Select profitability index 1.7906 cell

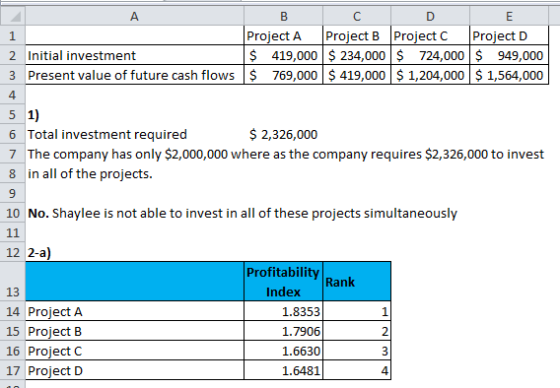click(283, 331)
